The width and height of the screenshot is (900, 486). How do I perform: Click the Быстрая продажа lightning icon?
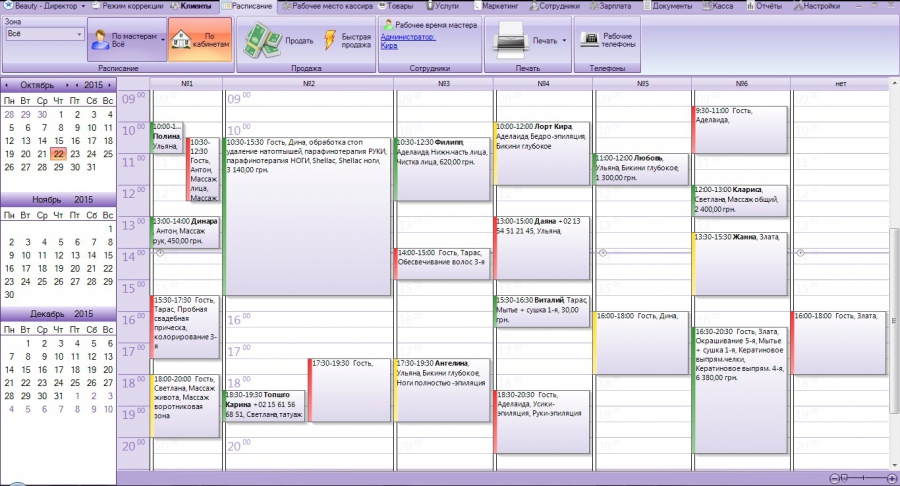[329, 40]
